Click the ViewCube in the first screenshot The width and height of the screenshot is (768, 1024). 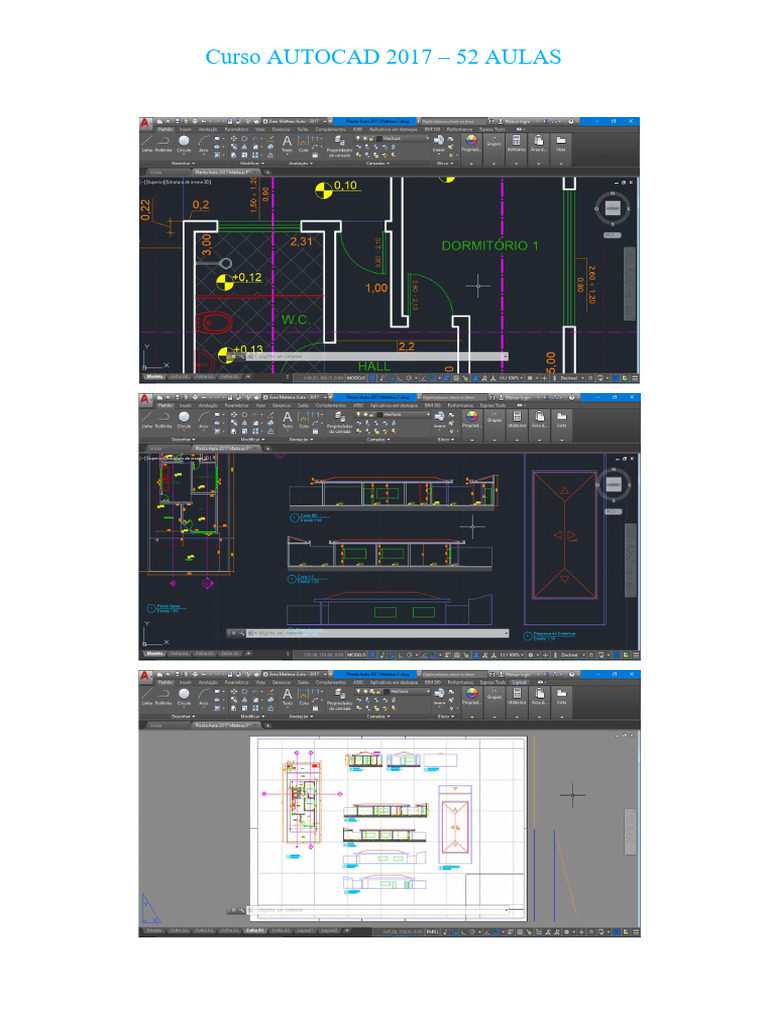coord(612,208)
